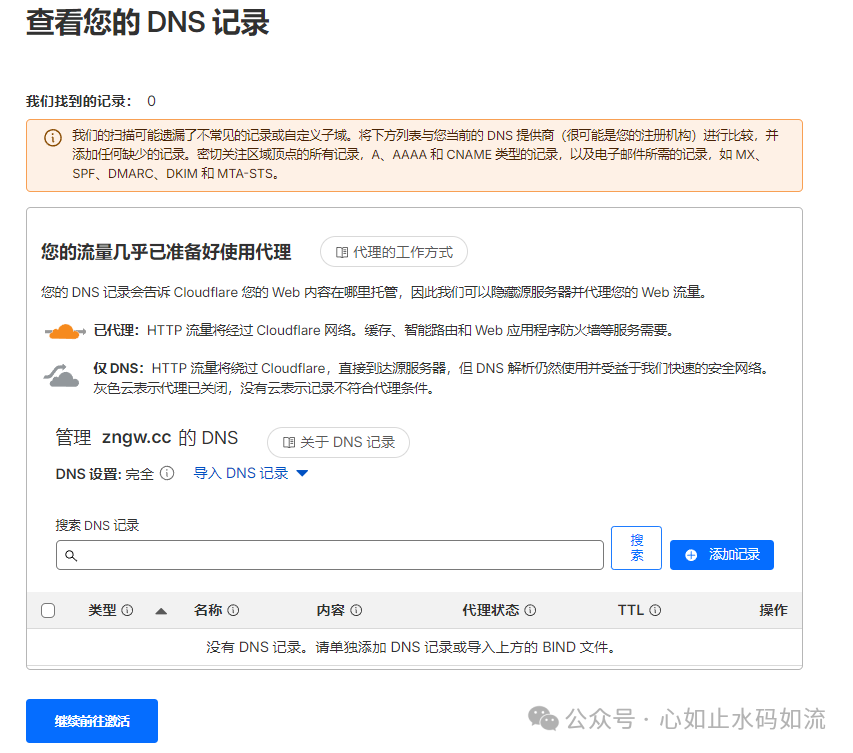
Task: Click the info icon beside 代理状态 column
Action: tap(530, 610)
